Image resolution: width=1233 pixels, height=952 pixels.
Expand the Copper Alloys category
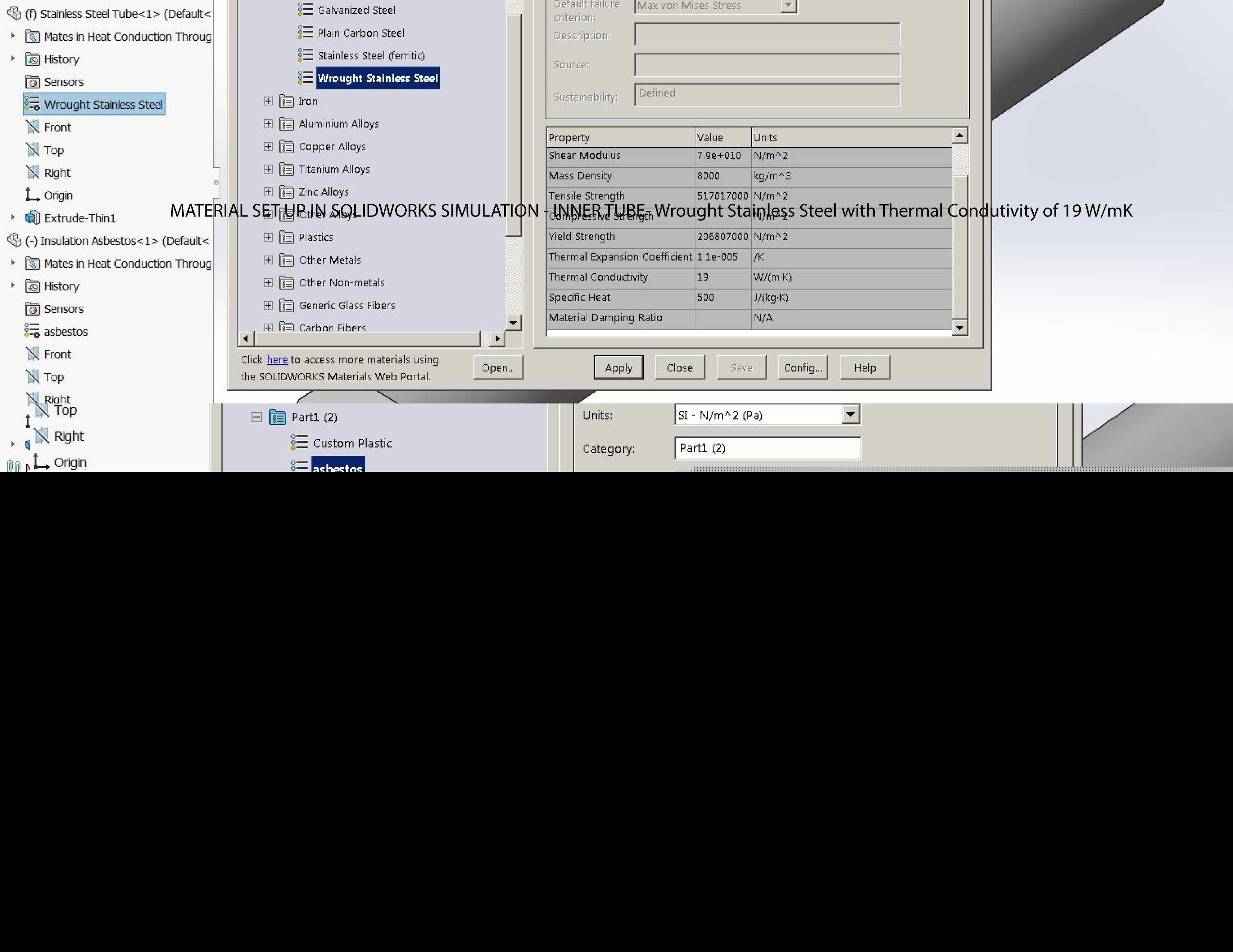point(268,147)
